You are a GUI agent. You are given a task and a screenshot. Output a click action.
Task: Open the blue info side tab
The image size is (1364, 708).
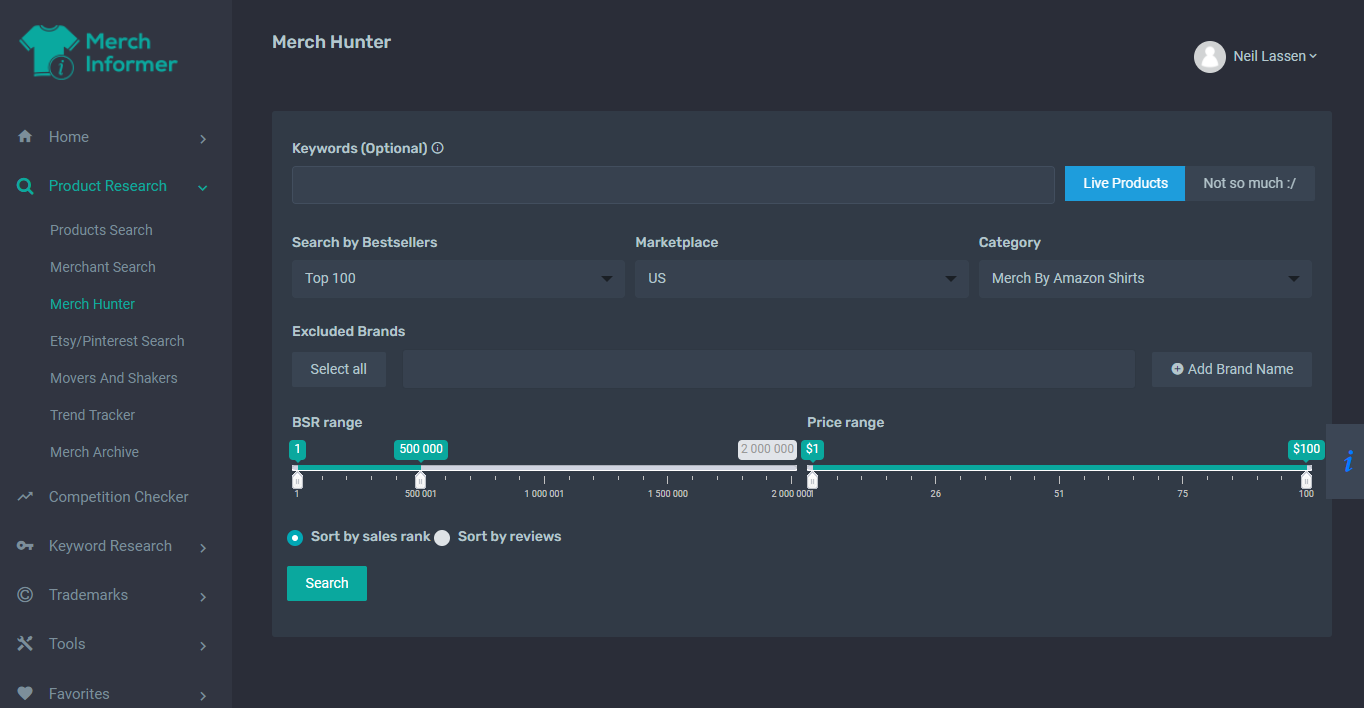(1346, 461)
